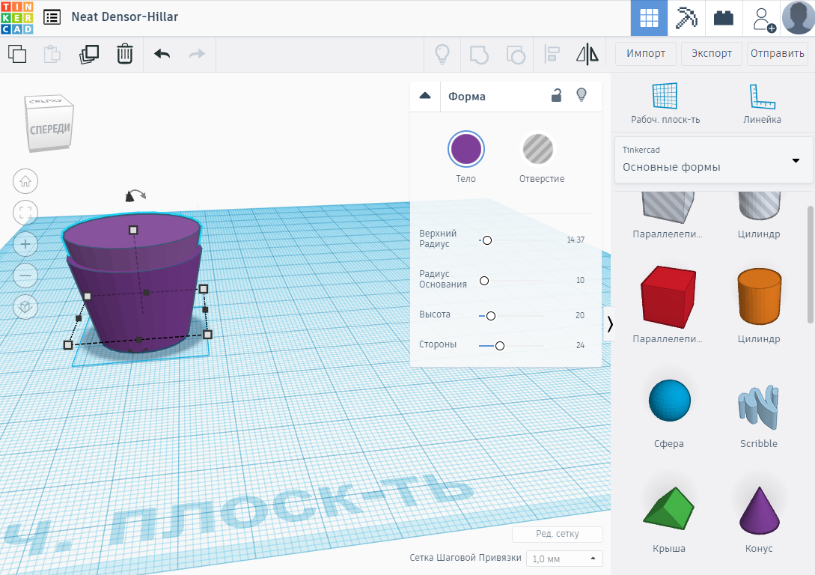Select the Линейка ruler tool
Screen dimensions: 815x575
coord(762,104)
